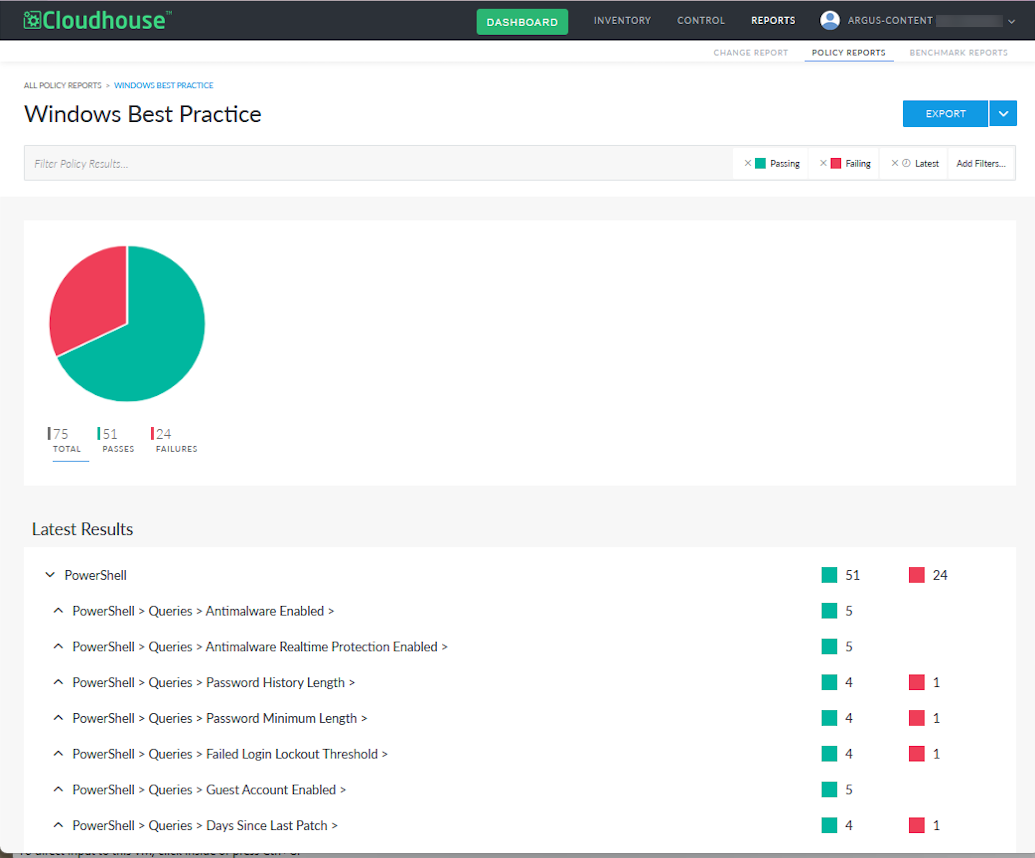Click the red failing square for PowerShell
This screenshot has height=858, width=1035.
pos(916,575)
